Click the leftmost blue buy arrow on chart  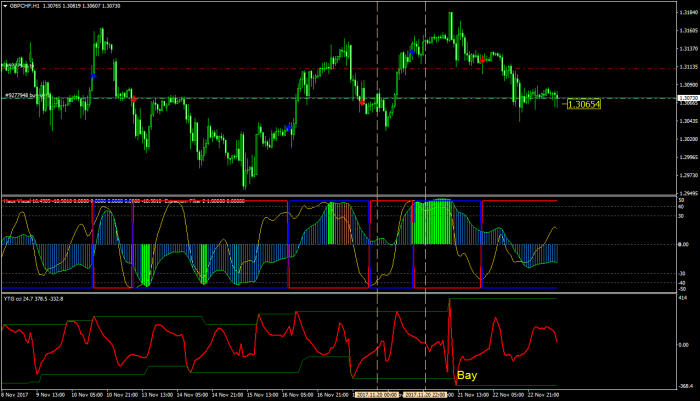coord(93,76)
